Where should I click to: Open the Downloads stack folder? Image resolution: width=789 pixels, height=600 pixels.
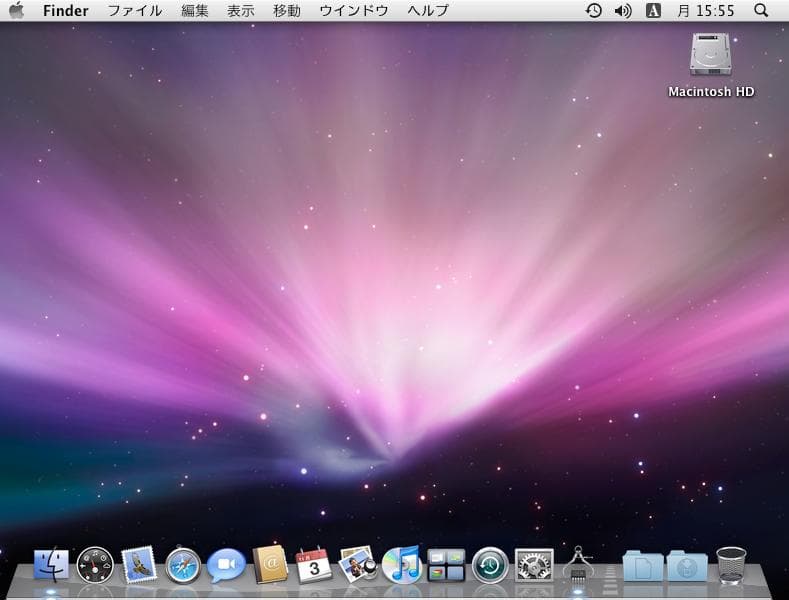tap(687, 566)
